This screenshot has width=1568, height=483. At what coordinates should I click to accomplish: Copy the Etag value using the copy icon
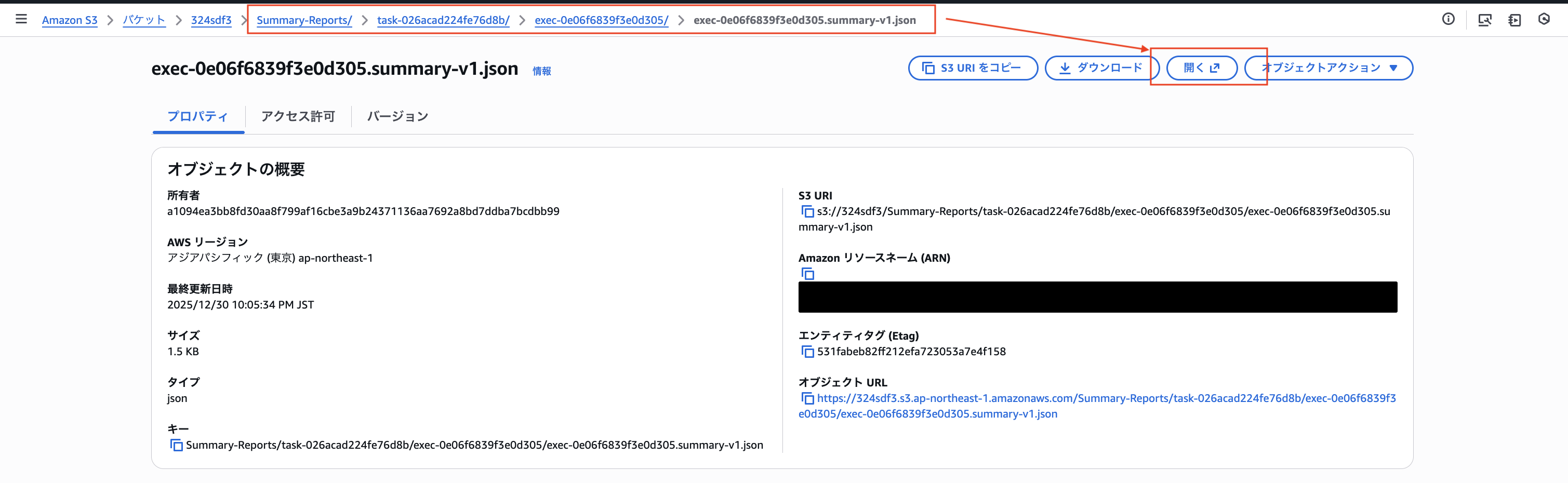[808, 351]
